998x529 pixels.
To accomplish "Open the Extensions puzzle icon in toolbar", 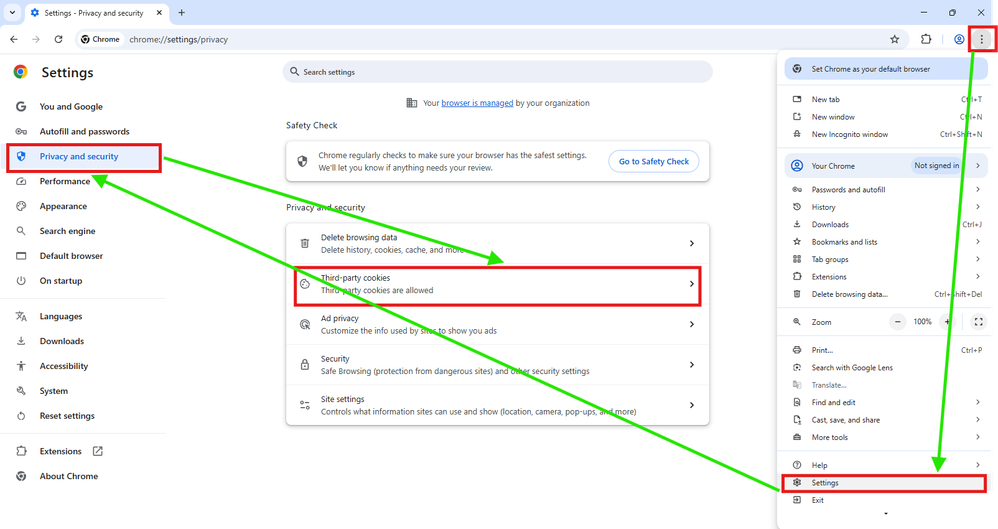I will click(x=926, y=39).
